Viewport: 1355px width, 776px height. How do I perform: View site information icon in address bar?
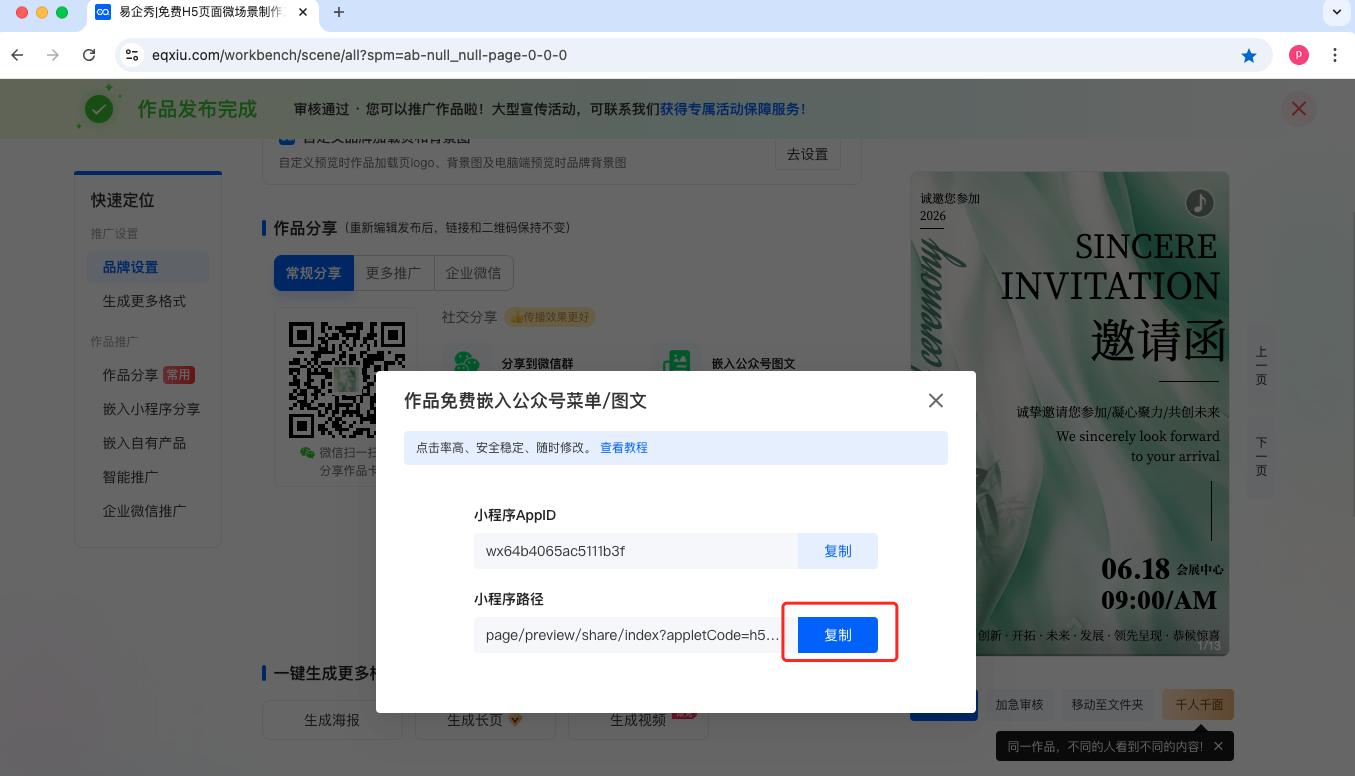tap(131, 56)
